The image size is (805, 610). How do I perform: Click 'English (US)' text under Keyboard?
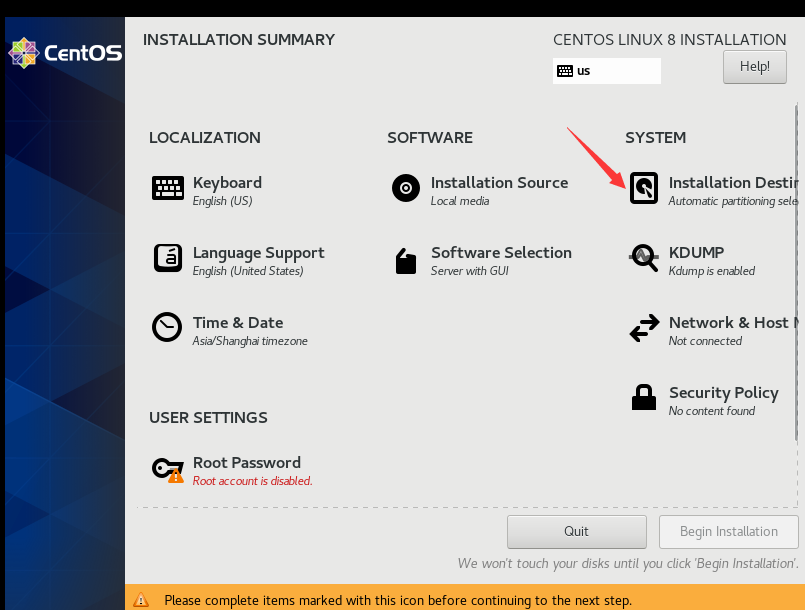[x=222, y=201]
